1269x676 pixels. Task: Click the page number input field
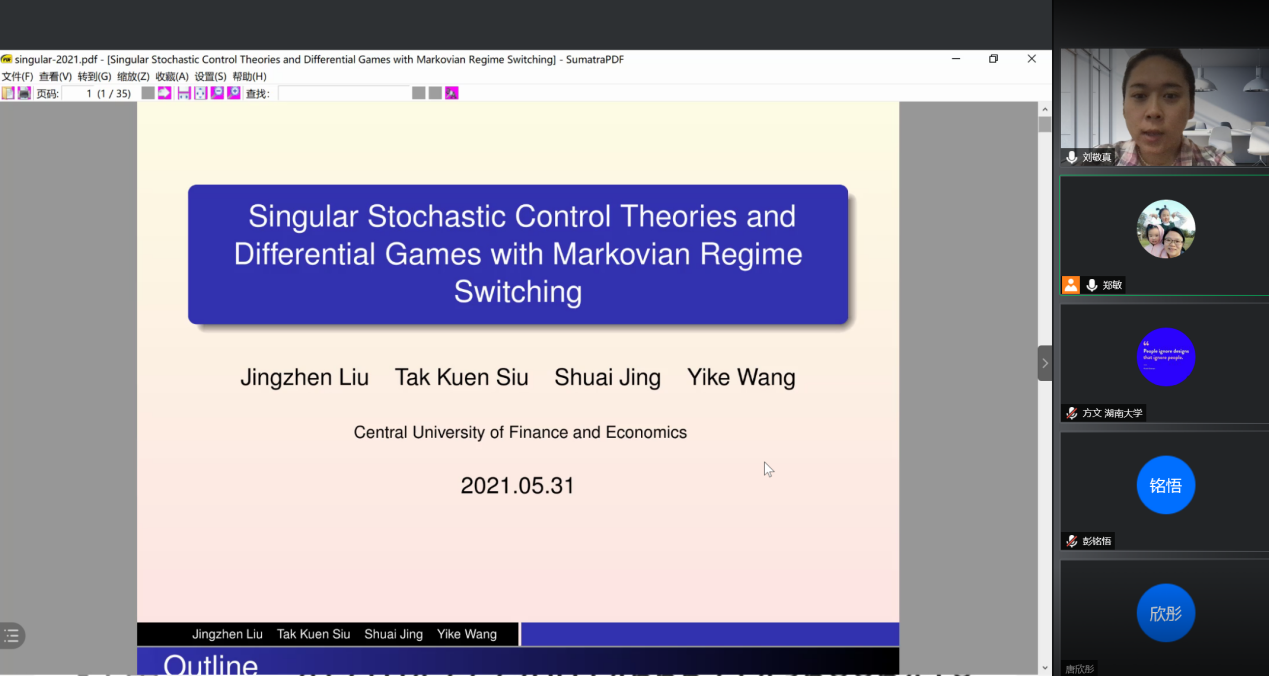coord(97,93)
